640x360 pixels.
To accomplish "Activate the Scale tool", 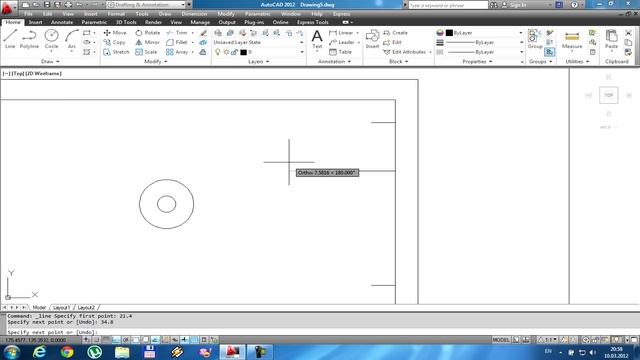I will 146,52.
